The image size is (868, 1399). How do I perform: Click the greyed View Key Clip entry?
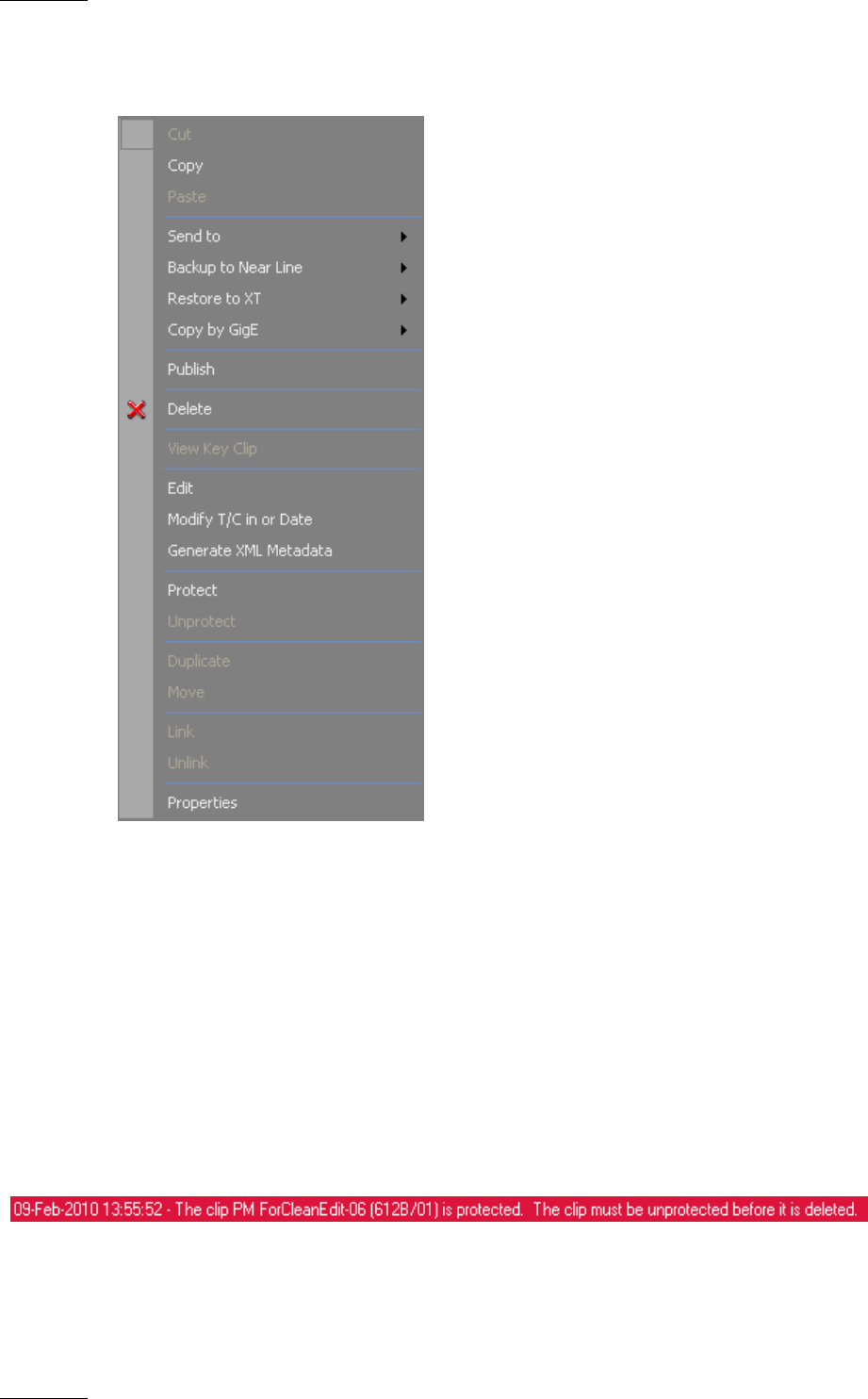pyautogui.click(x=212, y=449)
